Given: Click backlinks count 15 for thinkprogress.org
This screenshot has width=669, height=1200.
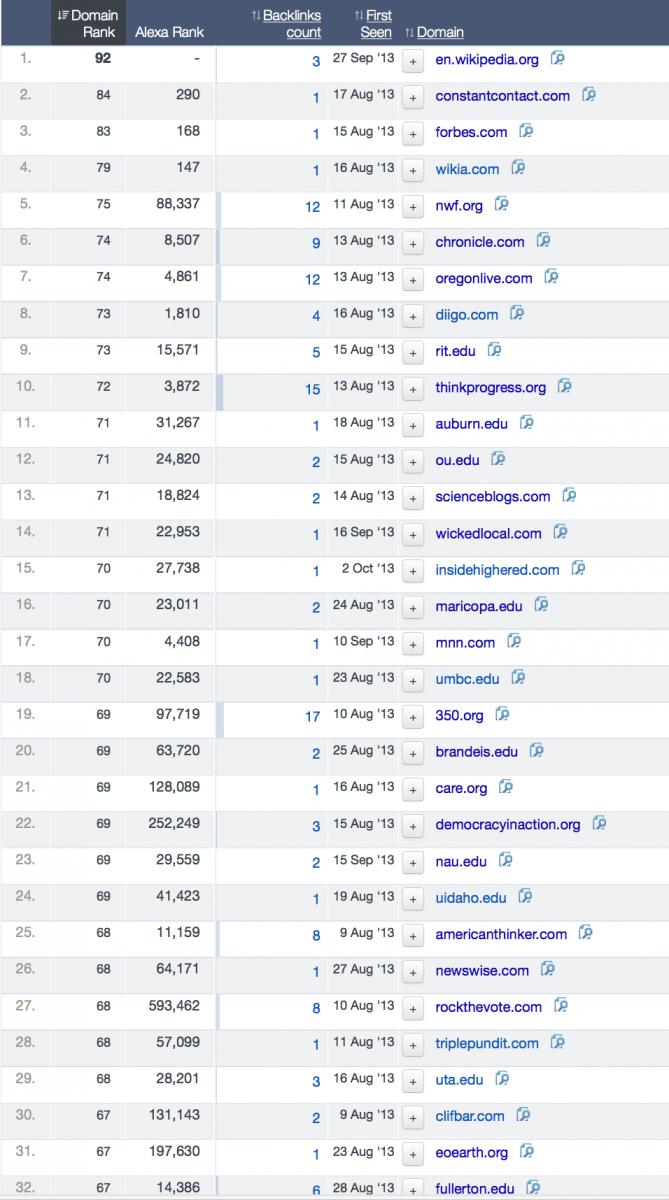Looking at the screenshot, I should (x=312, y=388).
